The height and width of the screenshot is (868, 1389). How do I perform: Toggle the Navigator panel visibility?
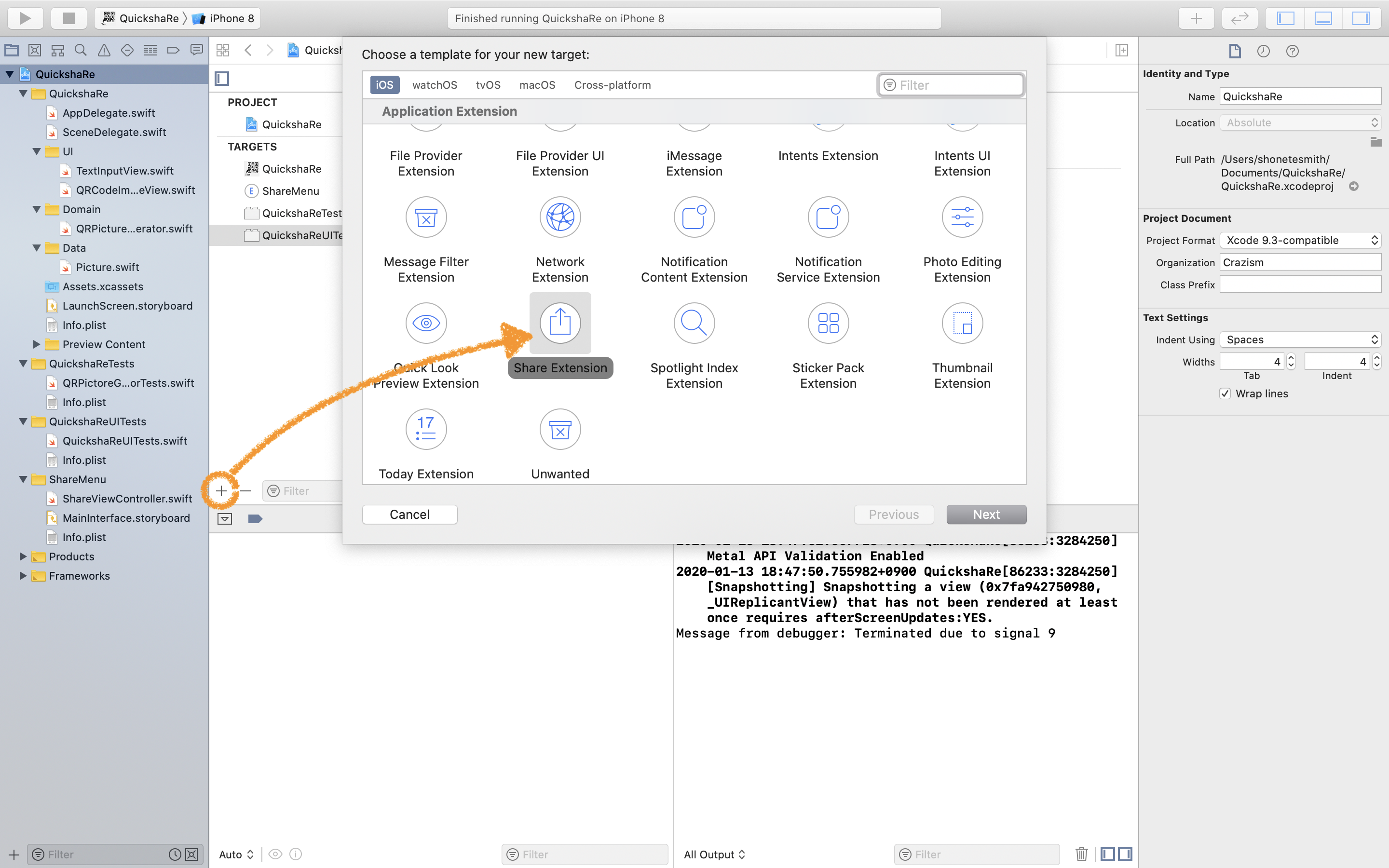click(1286, 18)
